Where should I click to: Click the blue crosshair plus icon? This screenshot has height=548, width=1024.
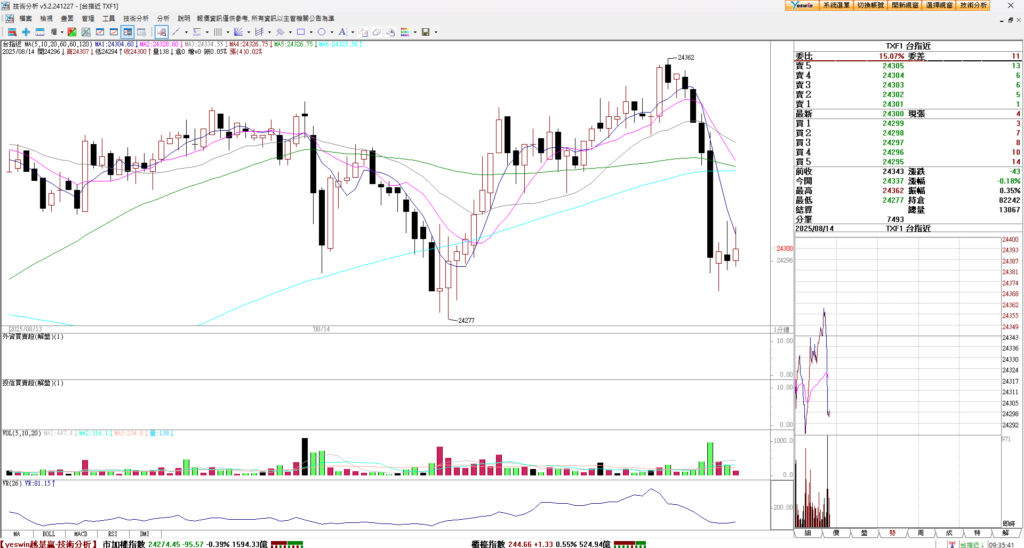[x=26, y=32]
